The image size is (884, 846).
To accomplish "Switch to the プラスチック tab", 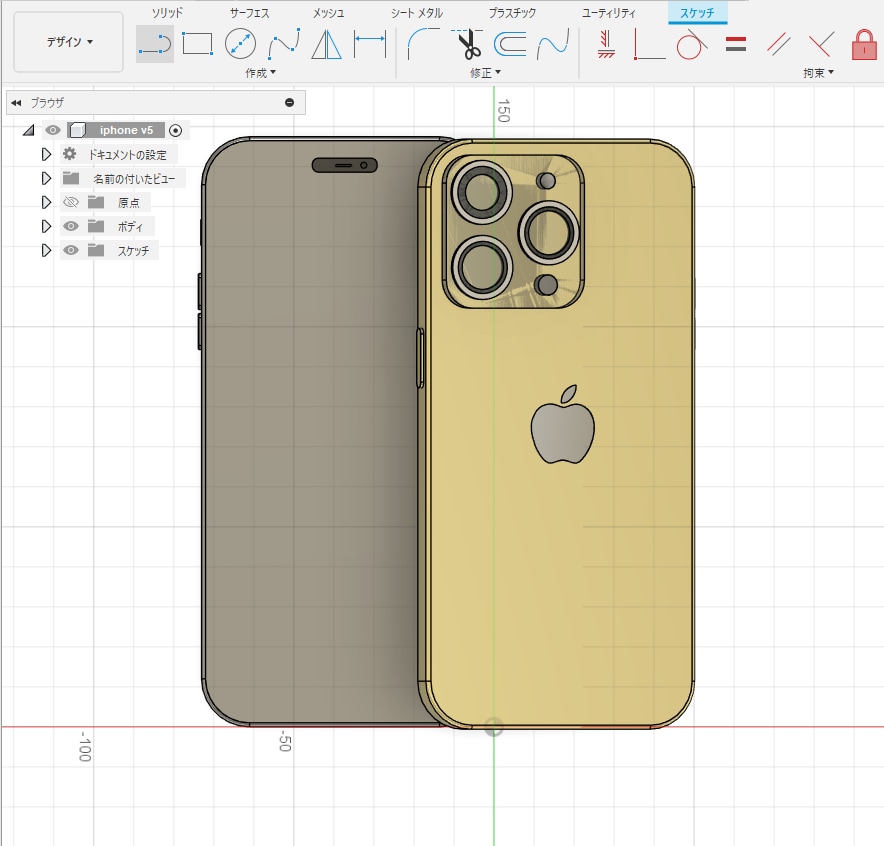I will (x=512, y=12).
